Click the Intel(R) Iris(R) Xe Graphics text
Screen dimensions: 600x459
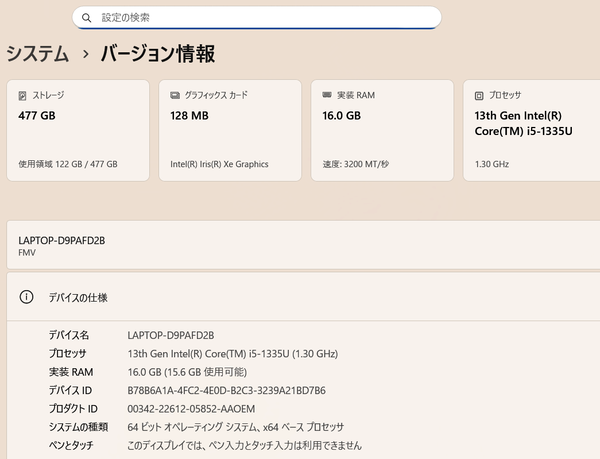tap(219, 164)
